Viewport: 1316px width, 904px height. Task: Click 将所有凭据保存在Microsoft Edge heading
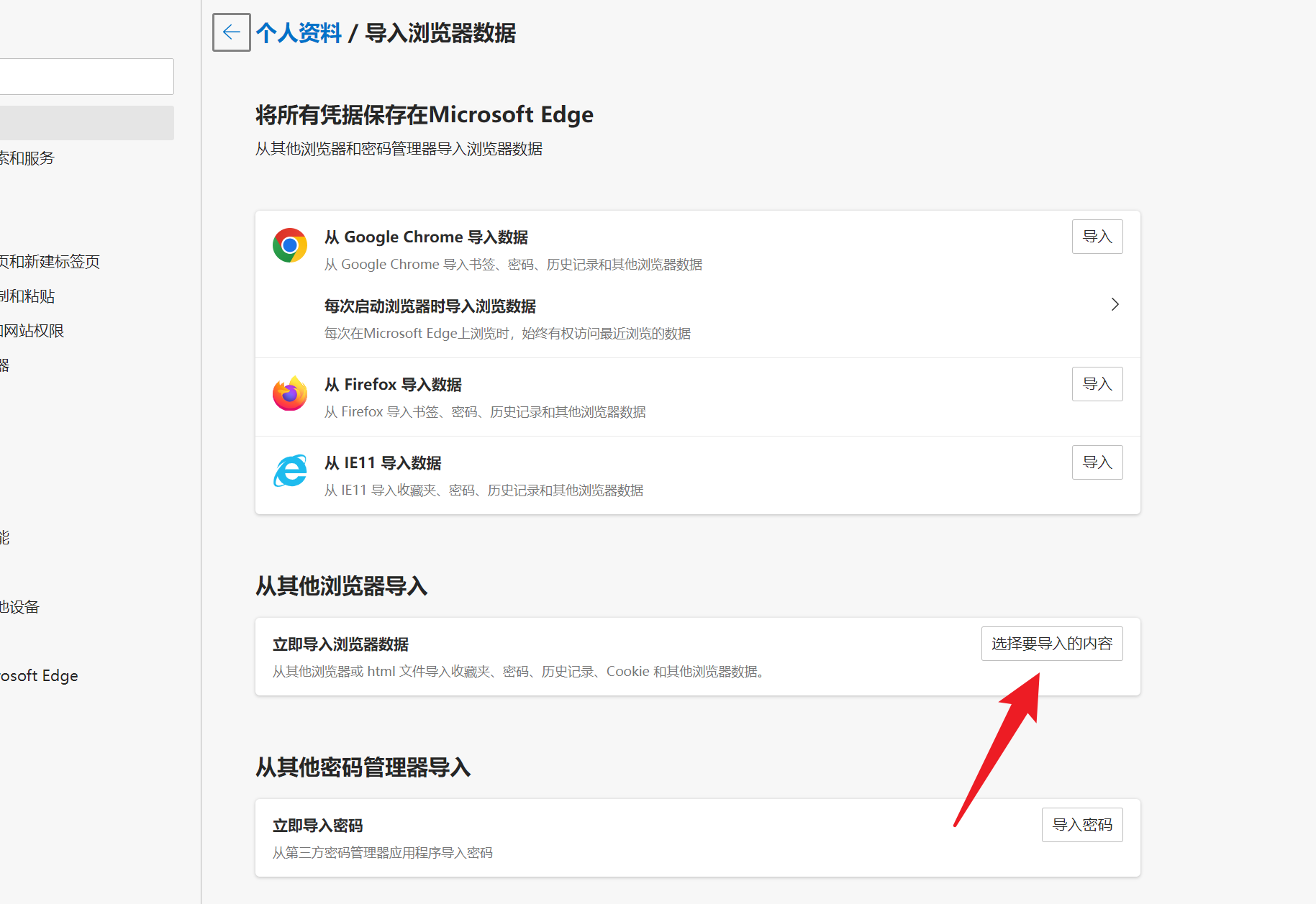point(425,115)
